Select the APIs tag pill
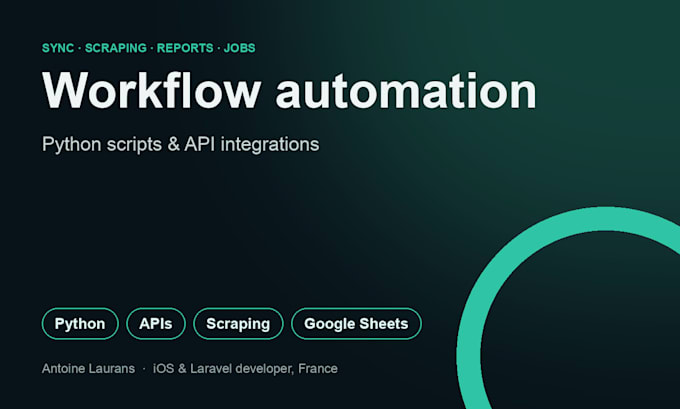The height and width of the screenshot is (409, 680). 156,324
